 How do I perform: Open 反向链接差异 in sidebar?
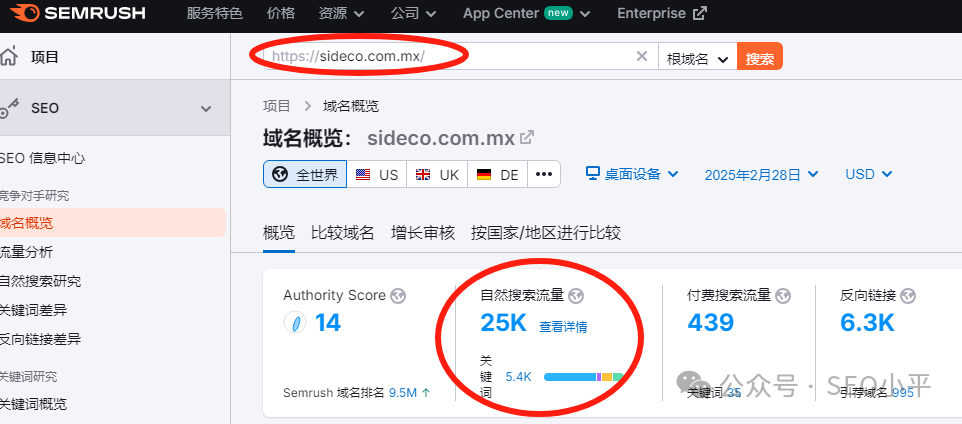(40, 339)
